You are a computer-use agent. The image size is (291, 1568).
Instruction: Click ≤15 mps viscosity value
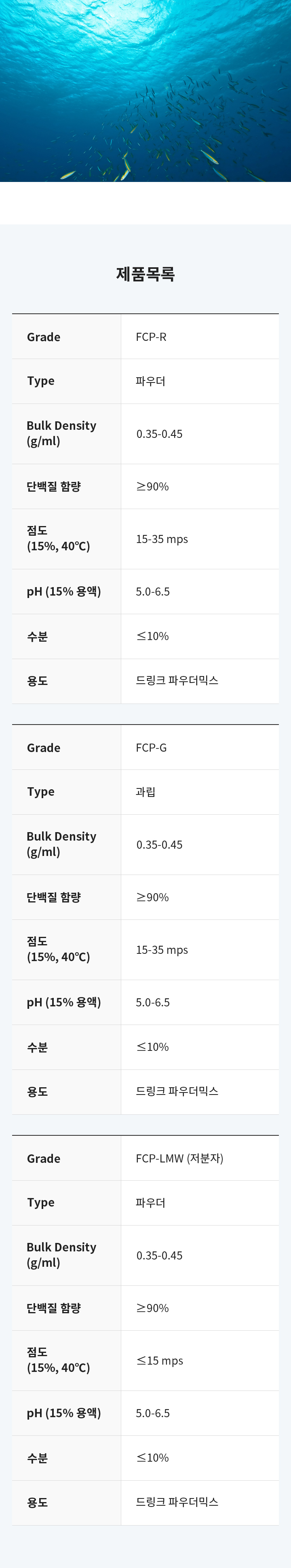(x=160, y=1361)
